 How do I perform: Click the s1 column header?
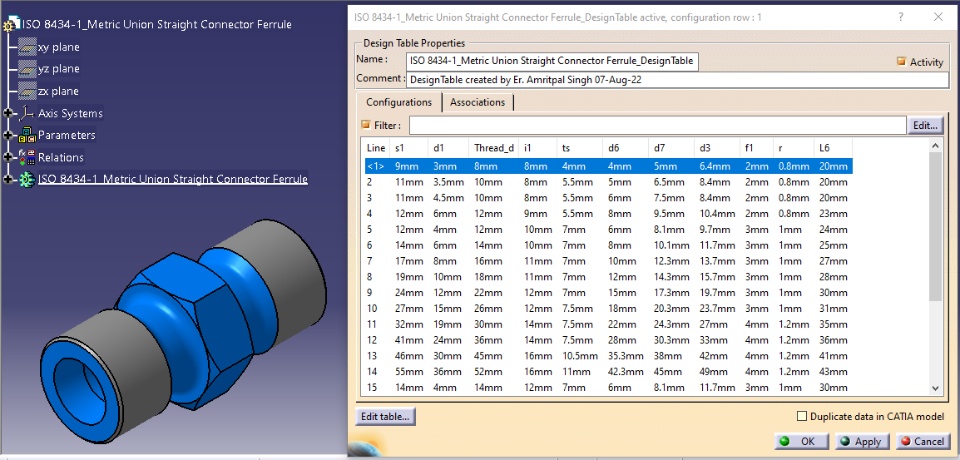click(x=408, y=148)
